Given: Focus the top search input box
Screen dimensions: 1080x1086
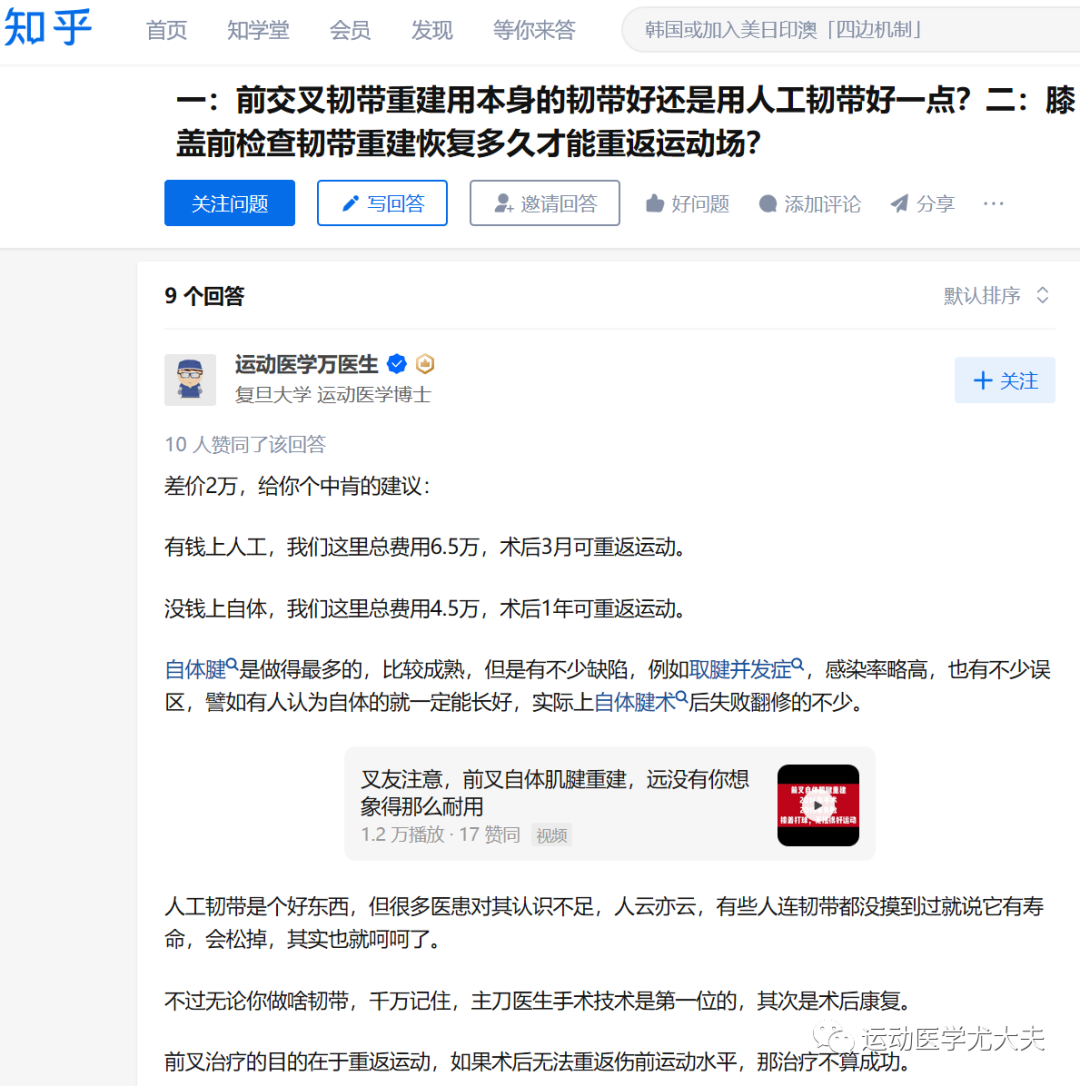Looking at the screenshot, I should pos(850,30).
